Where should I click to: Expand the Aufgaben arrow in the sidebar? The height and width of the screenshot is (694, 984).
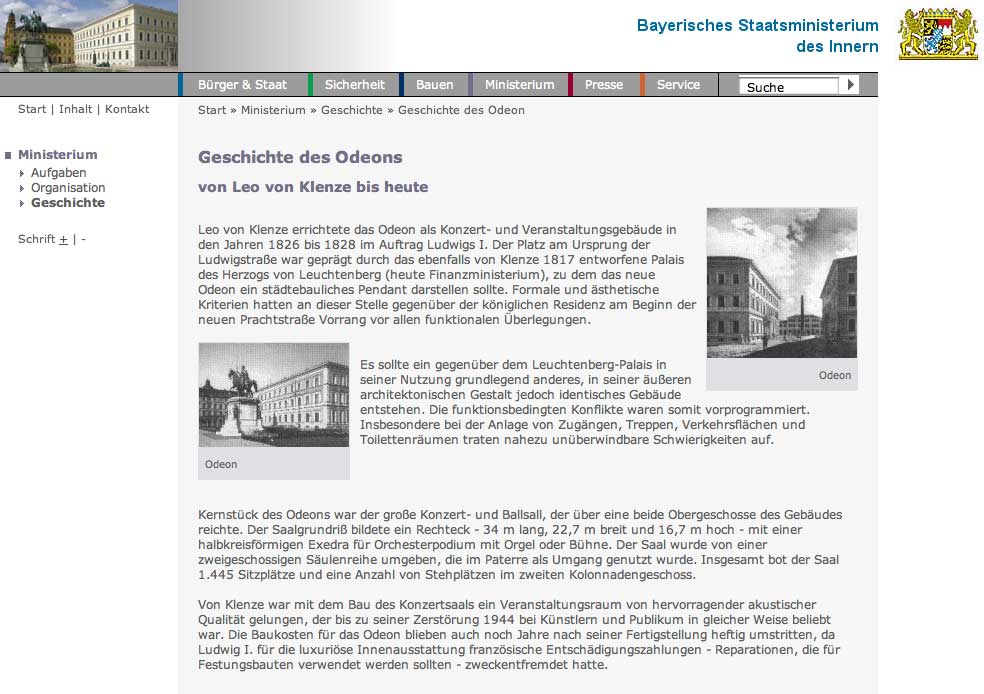pos(22,174)
